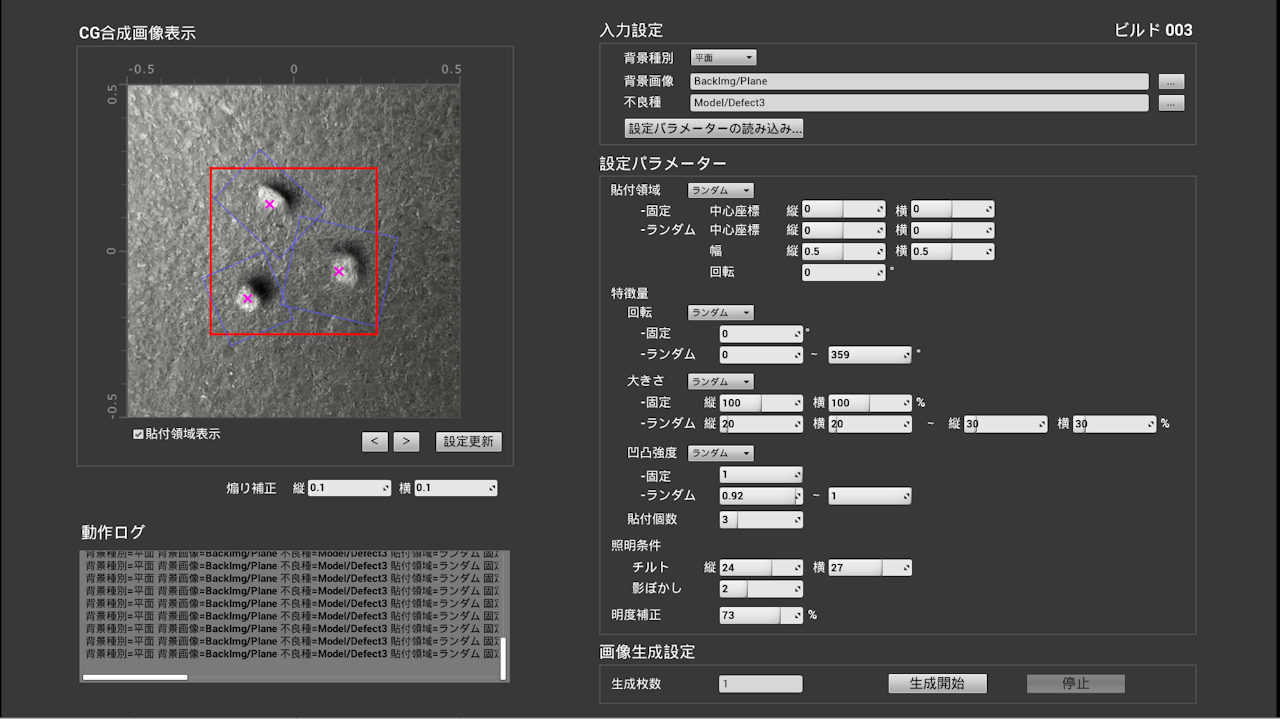Click the 固定 中心座標 横 field
This screenshot has width=1280, height=719.
tap(952, 209)
